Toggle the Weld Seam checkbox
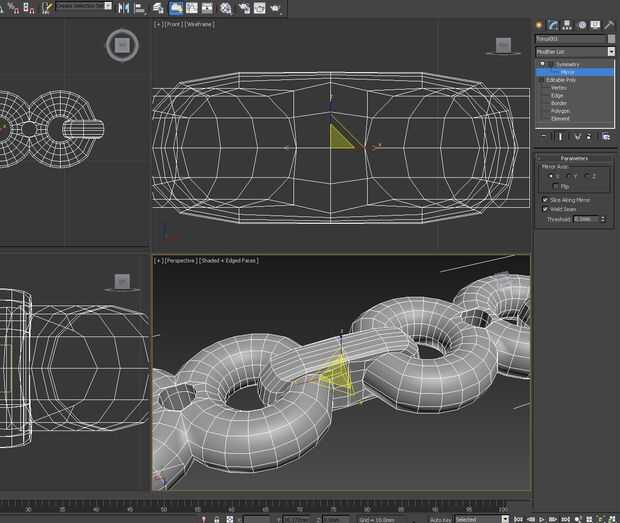 coord(545,209)
